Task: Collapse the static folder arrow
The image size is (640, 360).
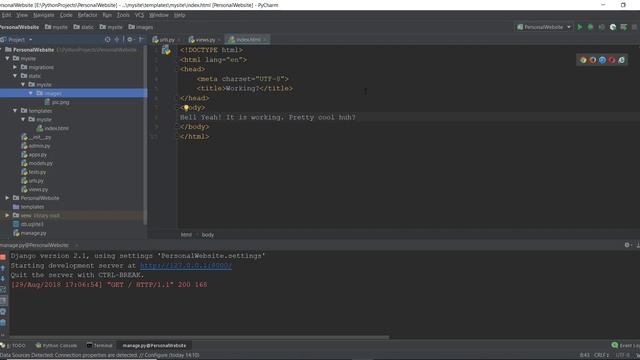Action: [15, 76]
